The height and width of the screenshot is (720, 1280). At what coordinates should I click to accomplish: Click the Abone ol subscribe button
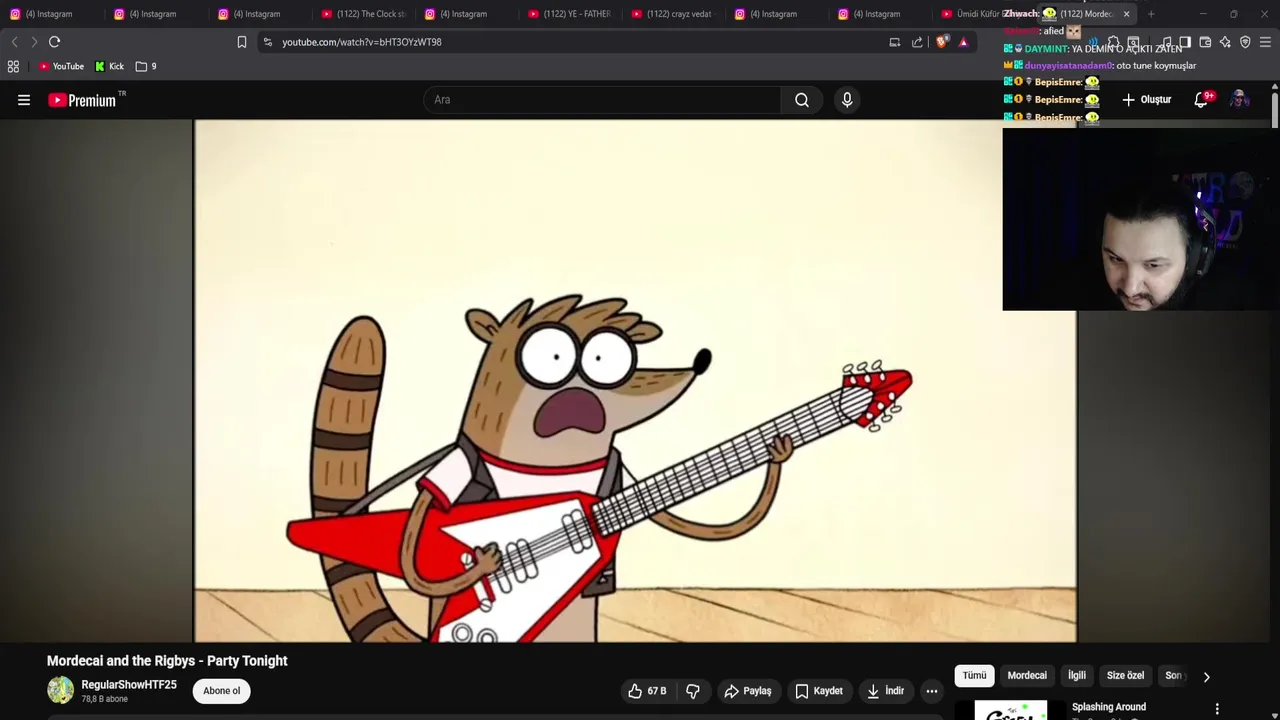[x=221, y=691]
